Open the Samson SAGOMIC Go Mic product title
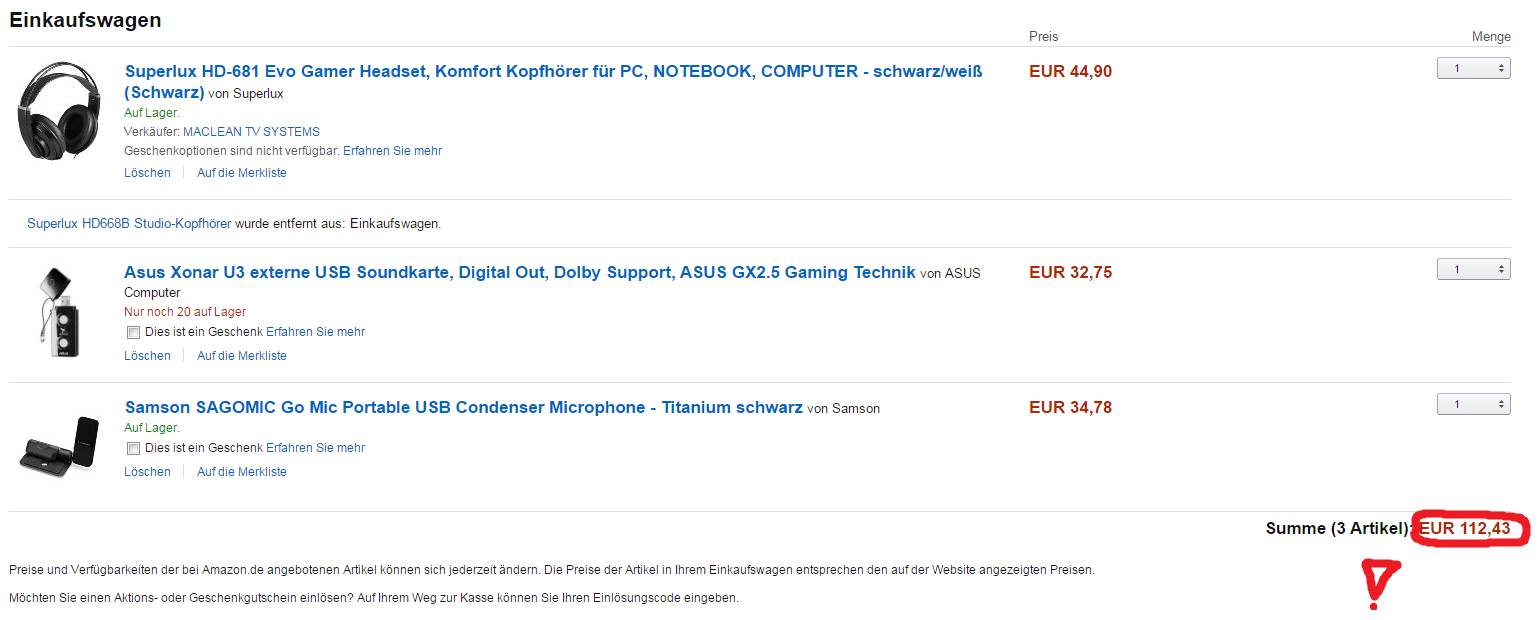The image size is (1538, 620). (463, 407)
